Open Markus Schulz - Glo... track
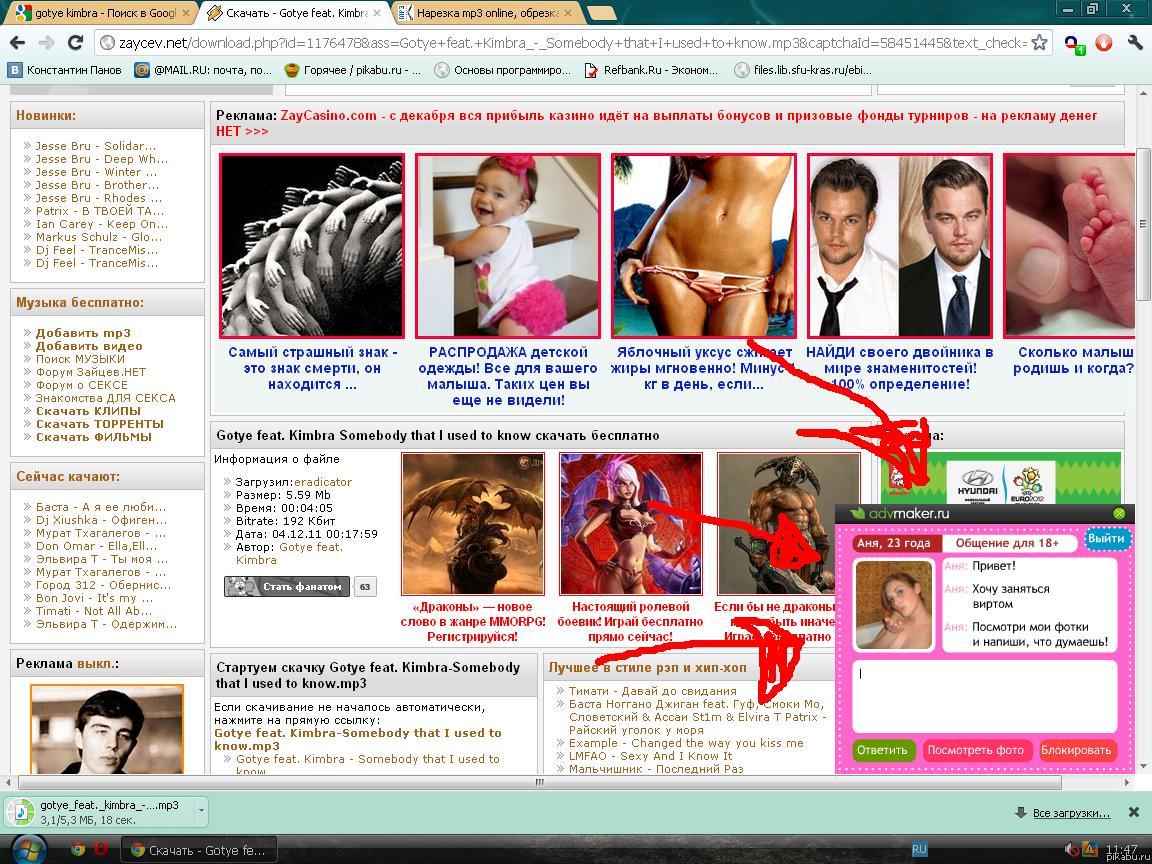Viewport: 1152px width, 864px height. [x=98, y=237]
